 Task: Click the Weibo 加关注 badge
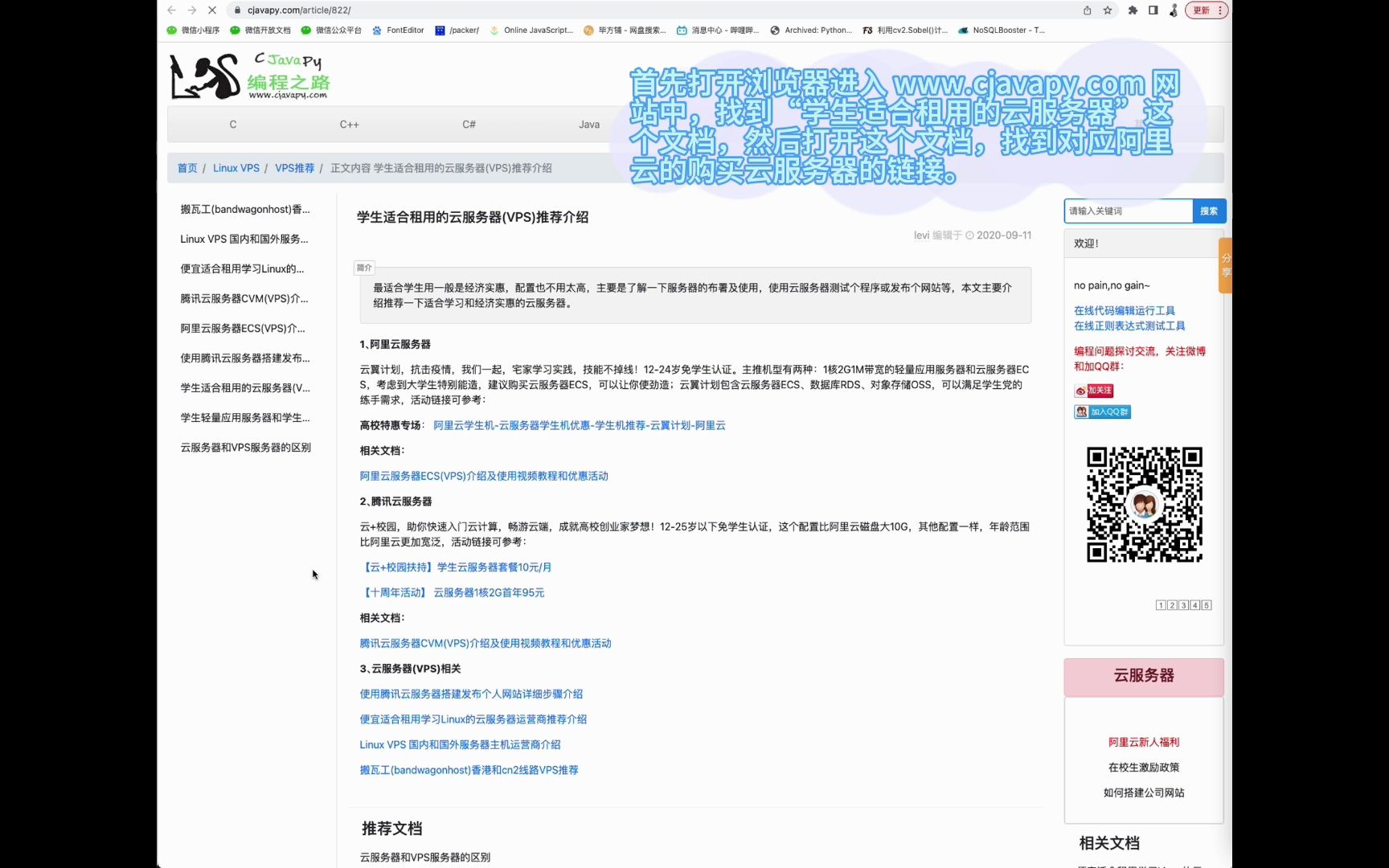pos(1093,391)
